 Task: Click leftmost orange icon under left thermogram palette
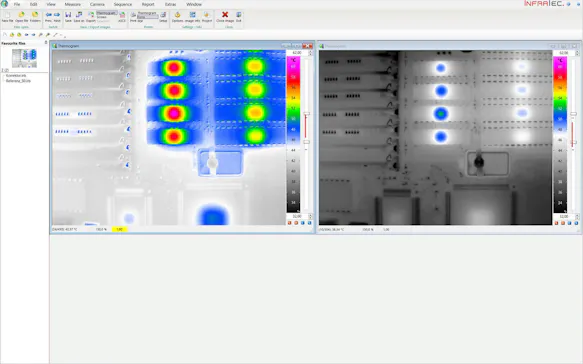[290, 223]
